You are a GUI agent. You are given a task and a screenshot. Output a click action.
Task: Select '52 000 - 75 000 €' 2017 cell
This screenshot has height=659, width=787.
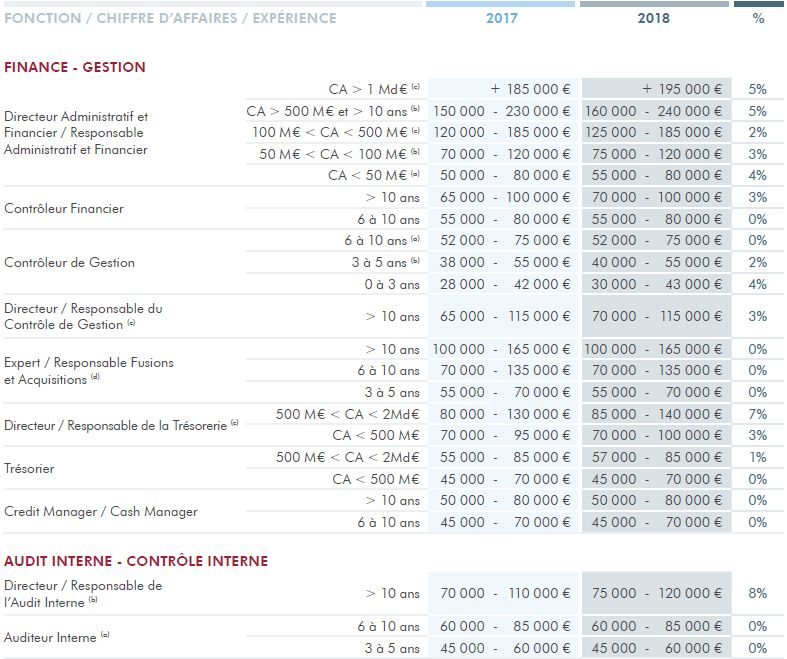[505, 240]
